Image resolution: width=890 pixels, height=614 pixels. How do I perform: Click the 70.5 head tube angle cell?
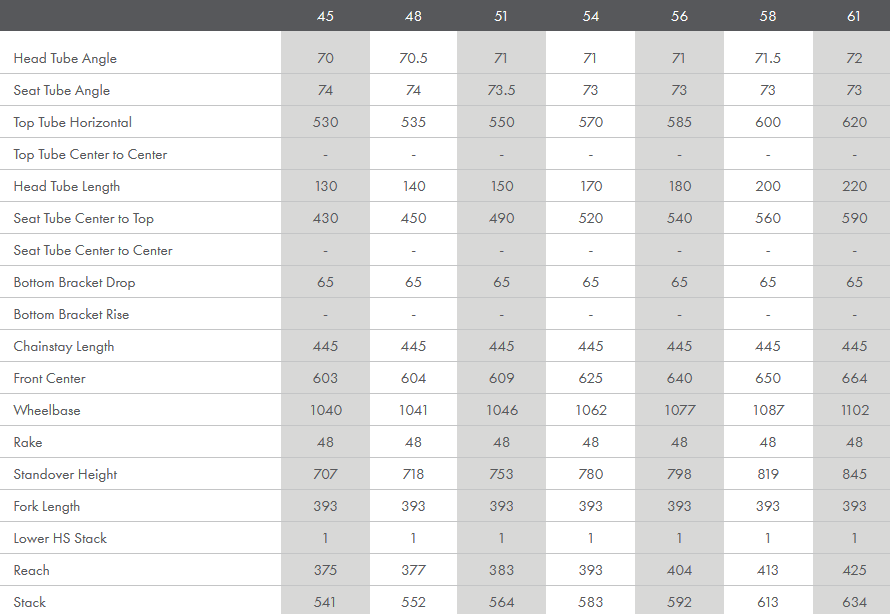point(413,59)
